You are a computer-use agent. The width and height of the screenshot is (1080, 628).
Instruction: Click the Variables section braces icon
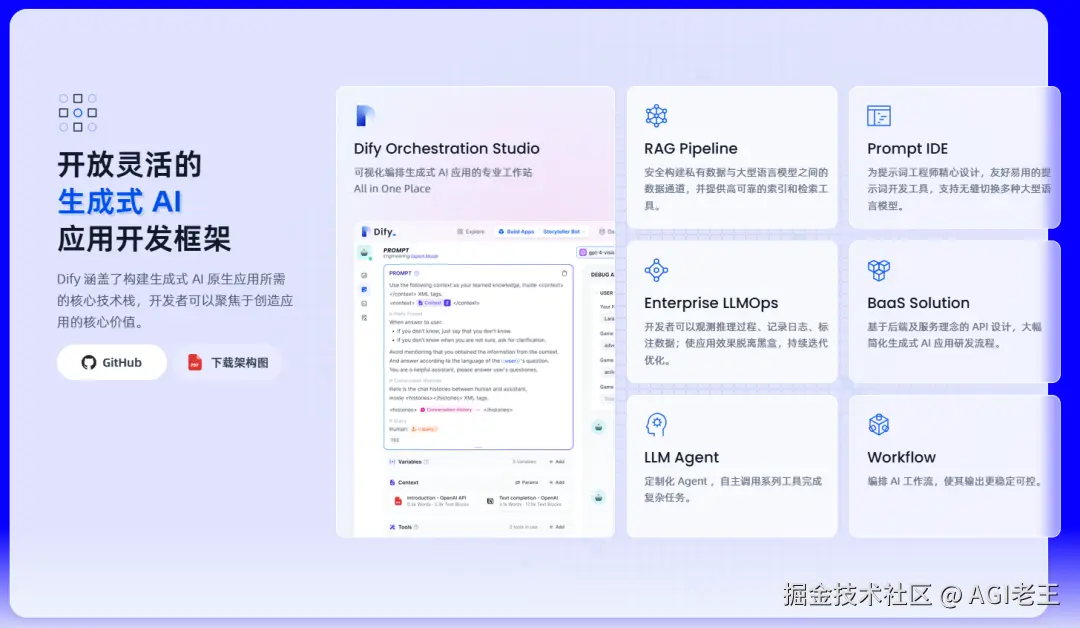click(x=392, y=462)
